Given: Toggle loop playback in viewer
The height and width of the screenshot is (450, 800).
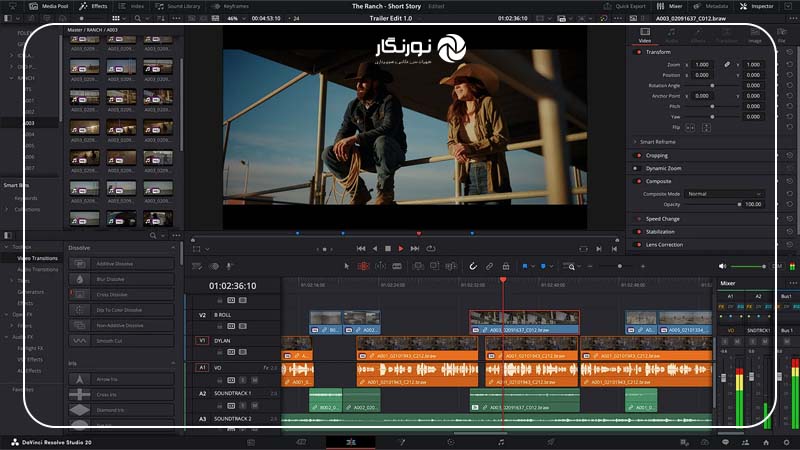Looking at the screenshot, I should (431, 248).
